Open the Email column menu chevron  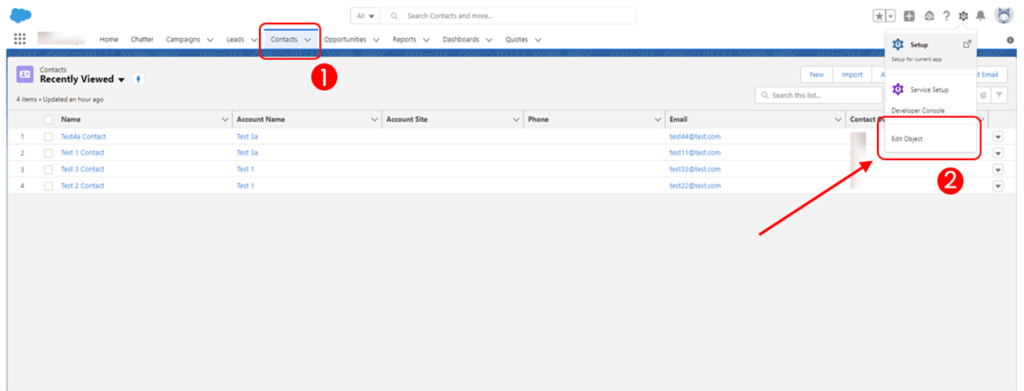click(839, 120)
